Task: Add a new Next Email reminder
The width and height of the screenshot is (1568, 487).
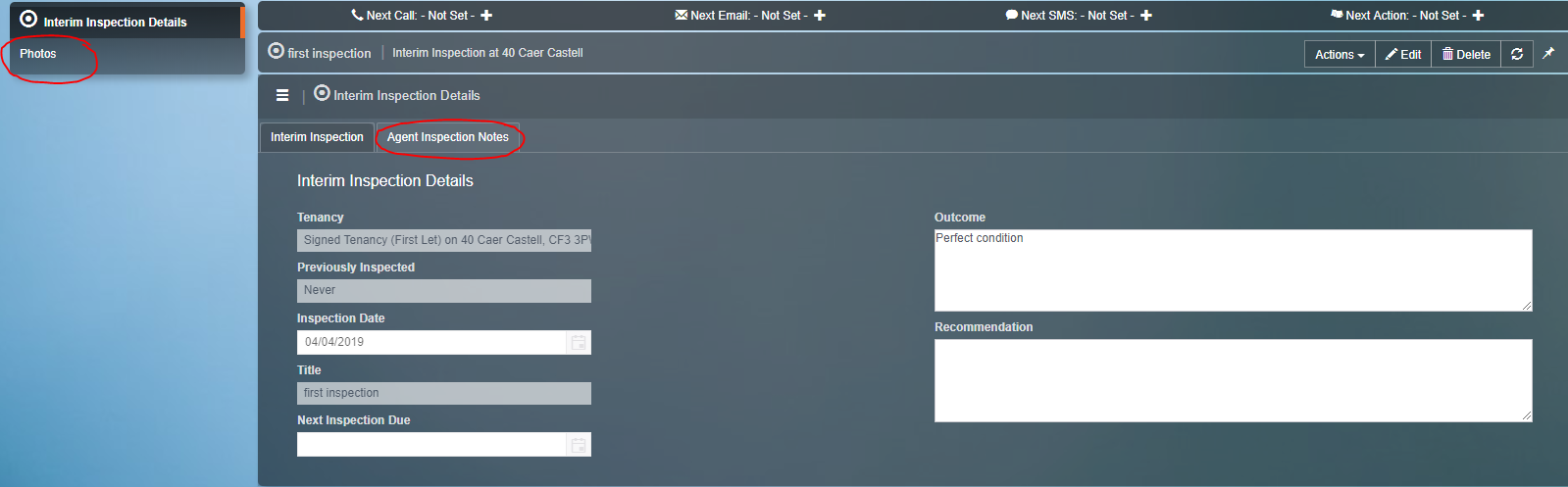Action: 820,16
